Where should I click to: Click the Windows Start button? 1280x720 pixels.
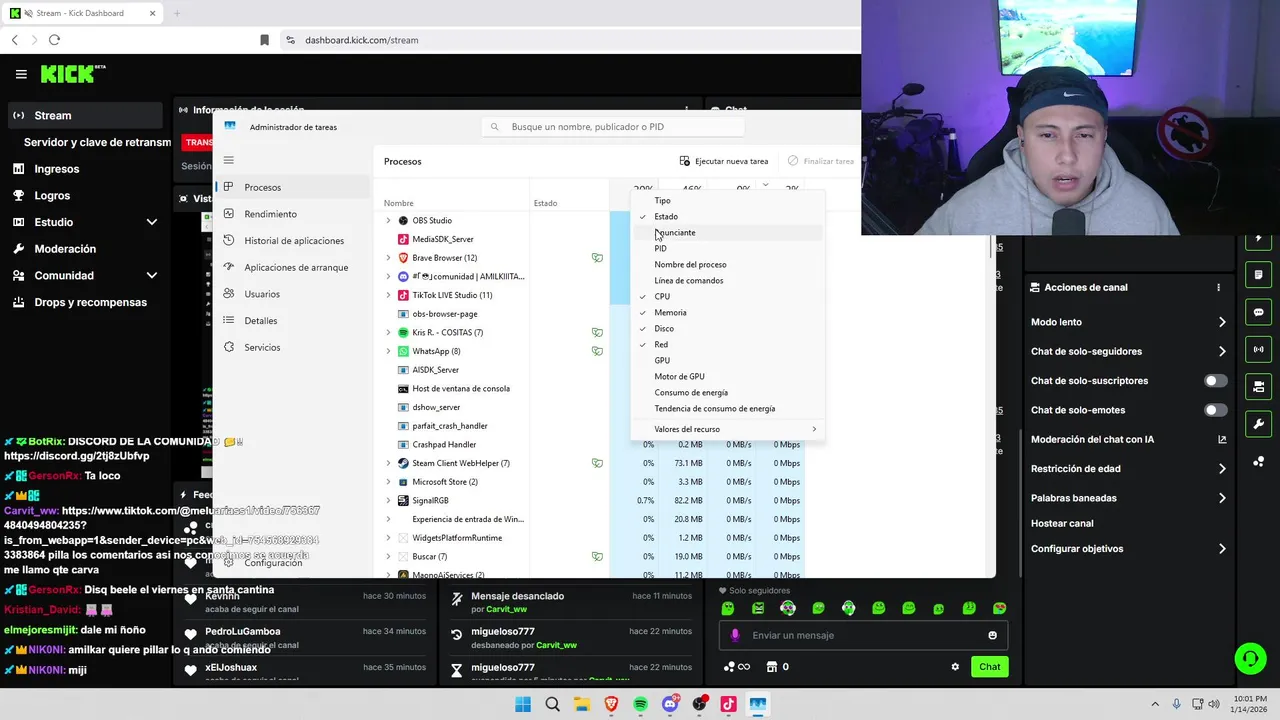point(523,704)
